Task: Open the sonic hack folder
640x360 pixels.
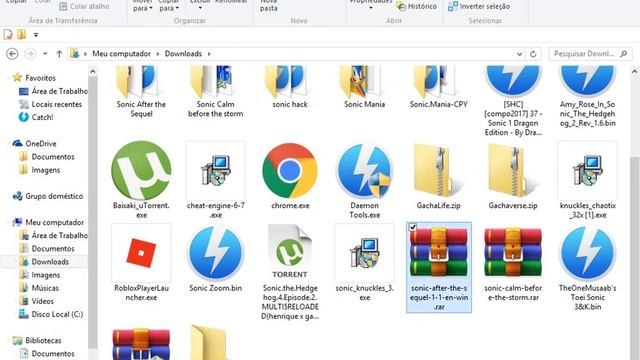Action: coord(290,82)
